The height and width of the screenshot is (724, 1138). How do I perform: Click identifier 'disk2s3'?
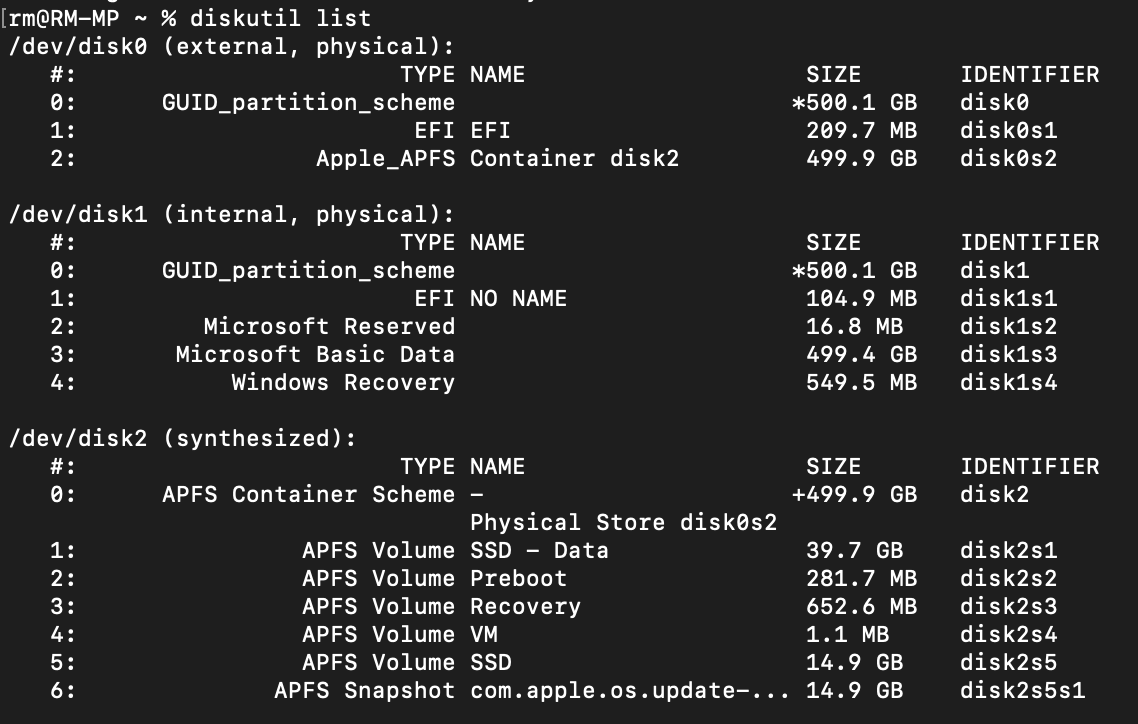(x=1008, y=606)
